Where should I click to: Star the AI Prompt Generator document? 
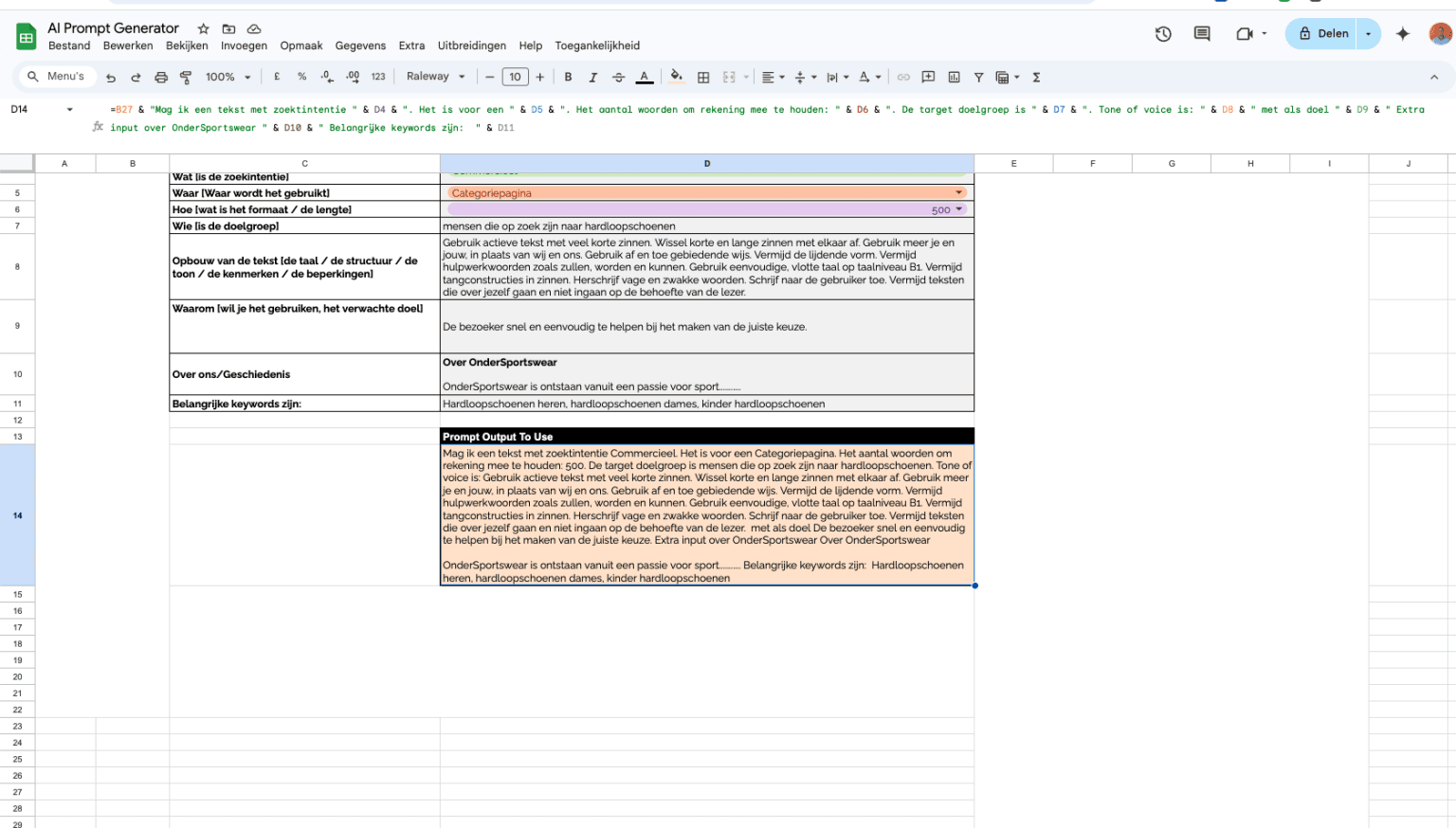tap(203, 28)
